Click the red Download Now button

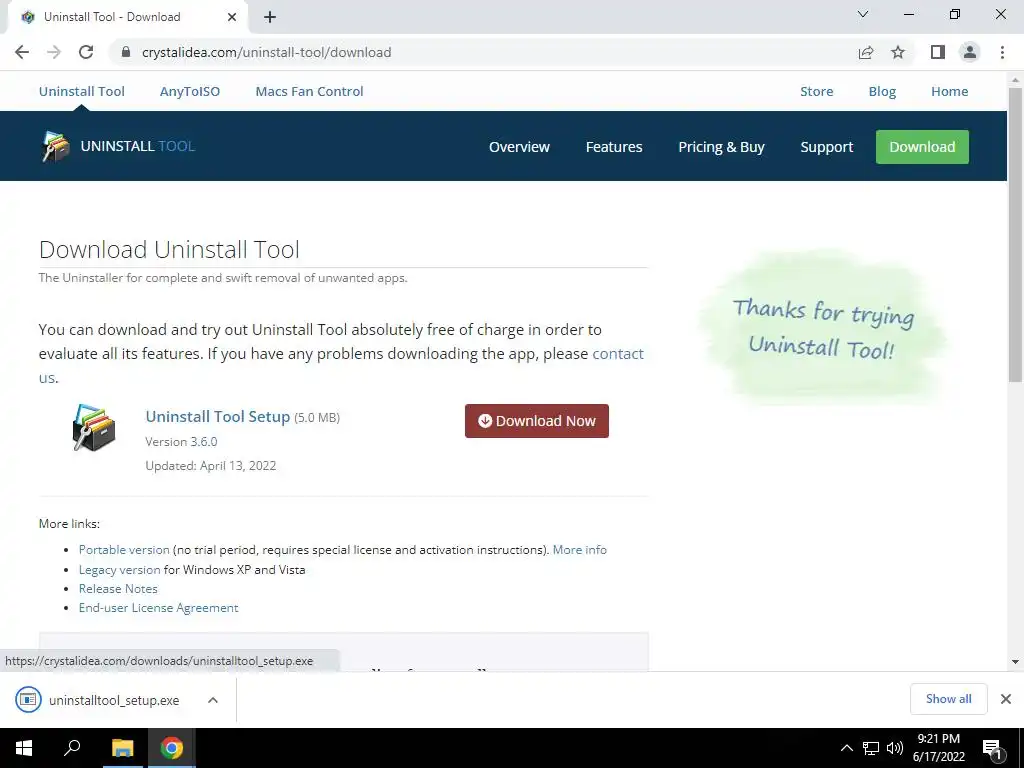537,421
